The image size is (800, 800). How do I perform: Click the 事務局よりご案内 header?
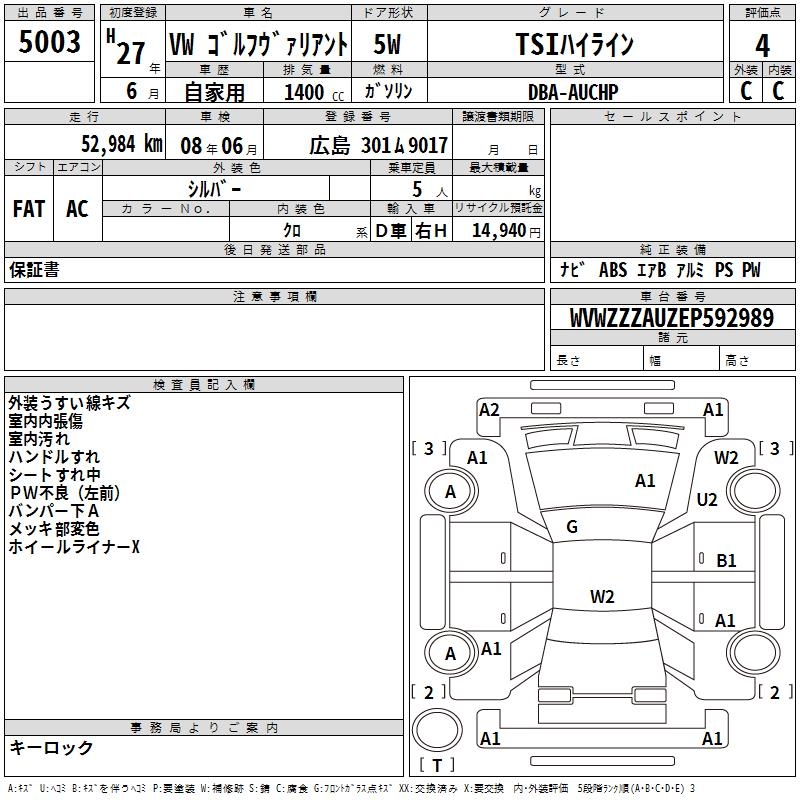[x=204, y=728]
